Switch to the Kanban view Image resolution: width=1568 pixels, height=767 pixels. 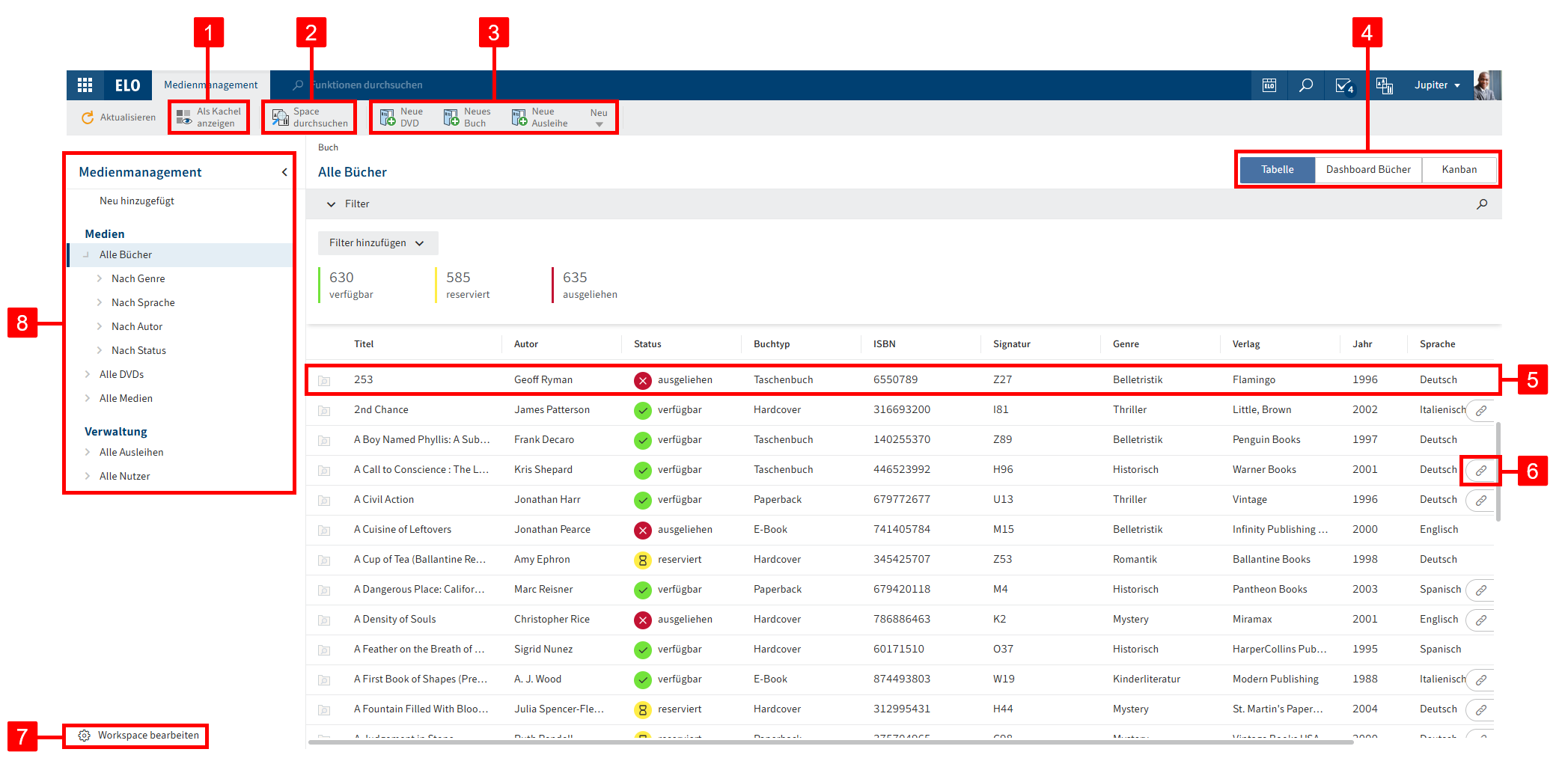point(1459,170)
